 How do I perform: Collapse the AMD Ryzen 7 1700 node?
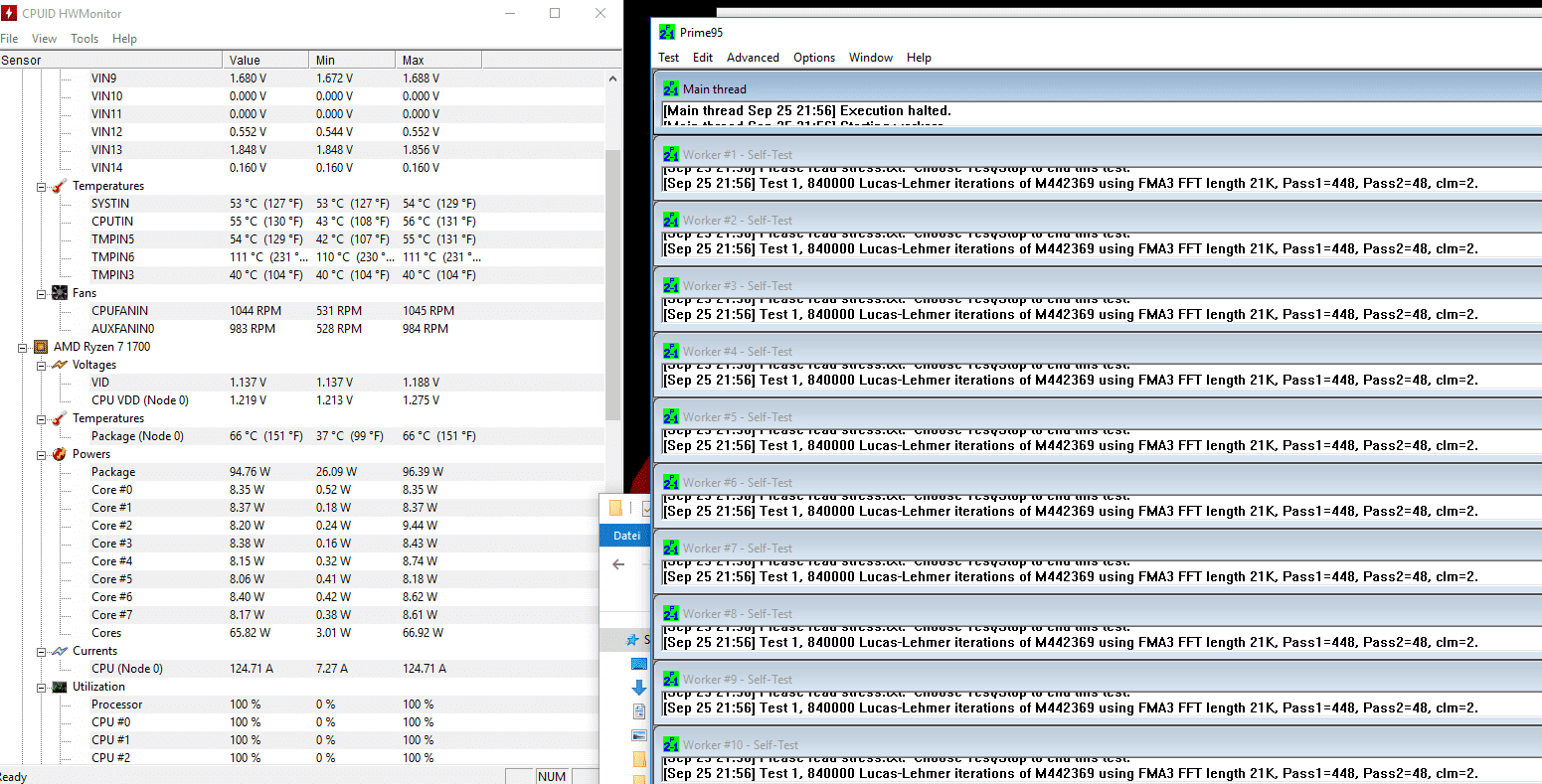(23, 347)
